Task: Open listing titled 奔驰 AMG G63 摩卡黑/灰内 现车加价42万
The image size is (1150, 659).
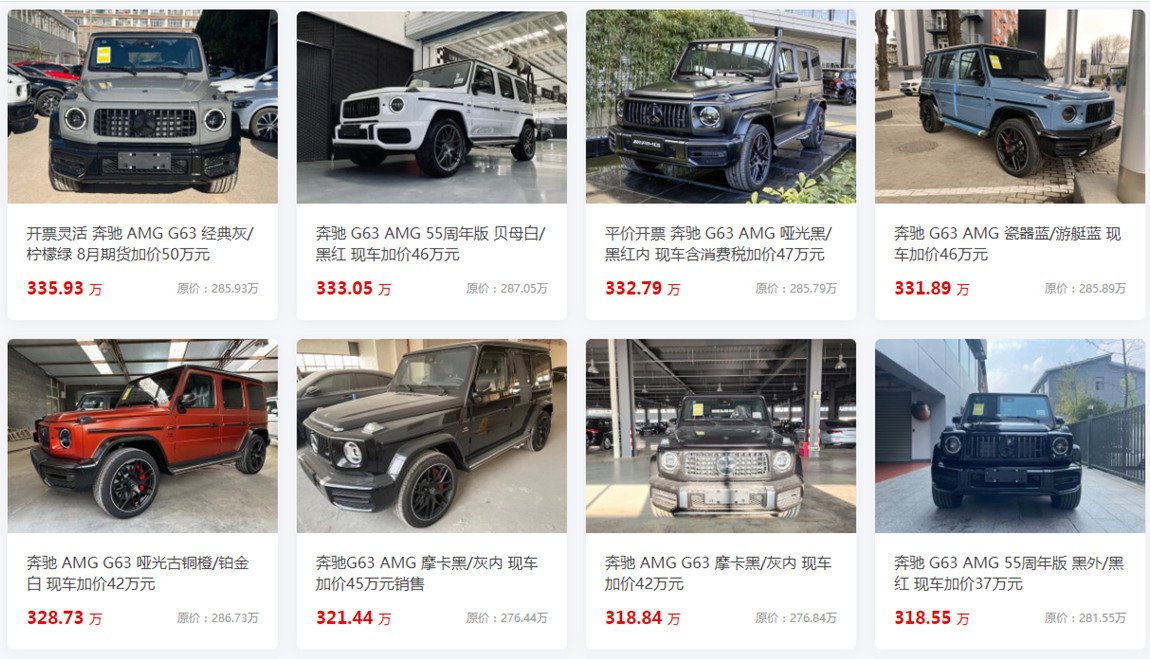Action: tap(718, 573)
